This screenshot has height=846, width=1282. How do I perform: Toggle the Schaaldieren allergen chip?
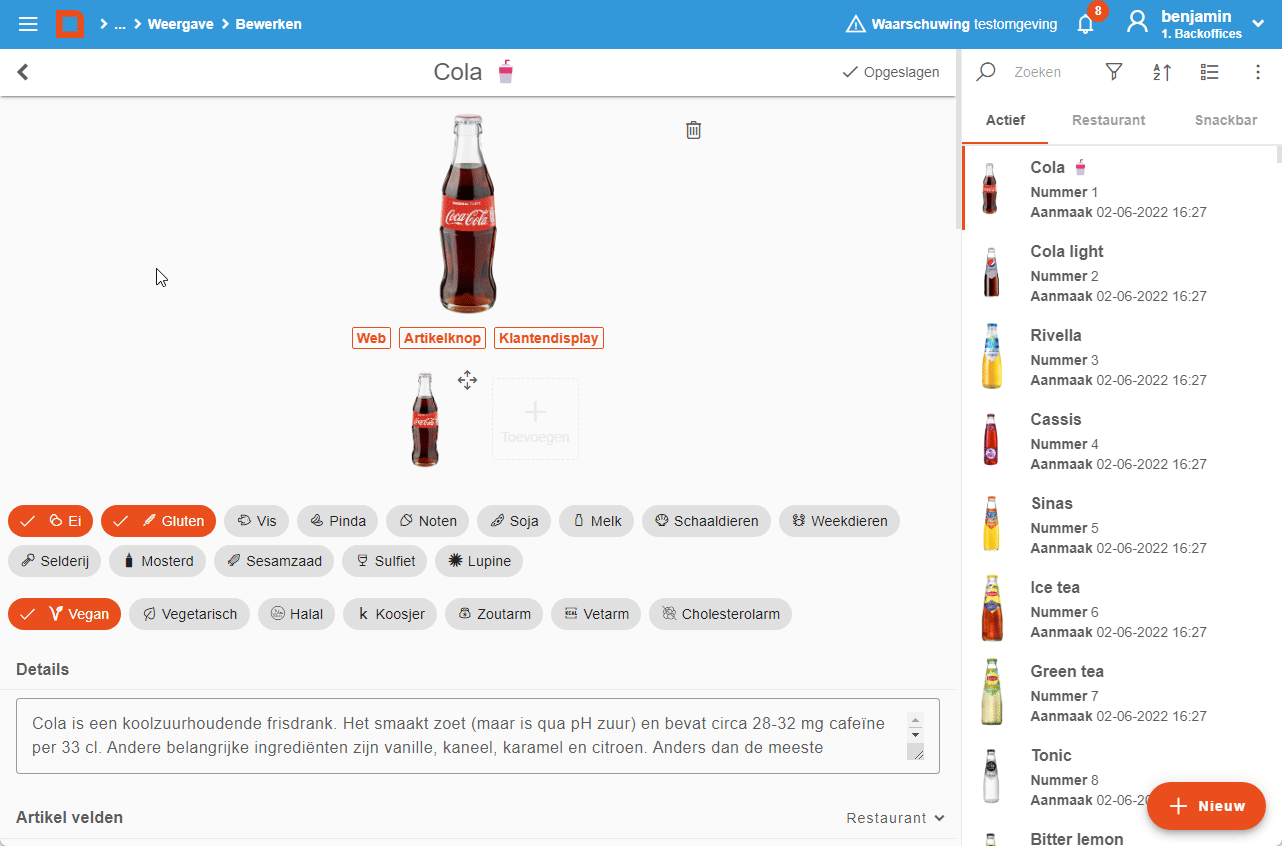coord(706,521)
